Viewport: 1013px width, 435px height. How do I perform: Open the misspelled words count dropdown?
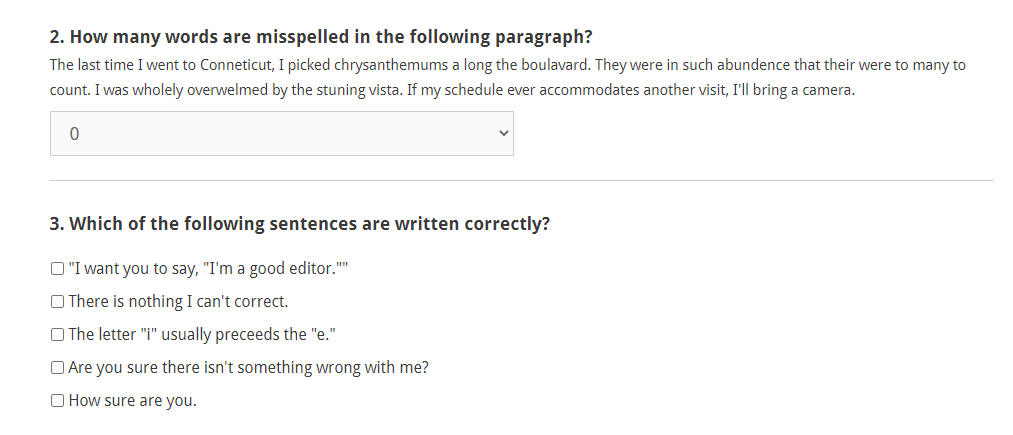(281, 134)
